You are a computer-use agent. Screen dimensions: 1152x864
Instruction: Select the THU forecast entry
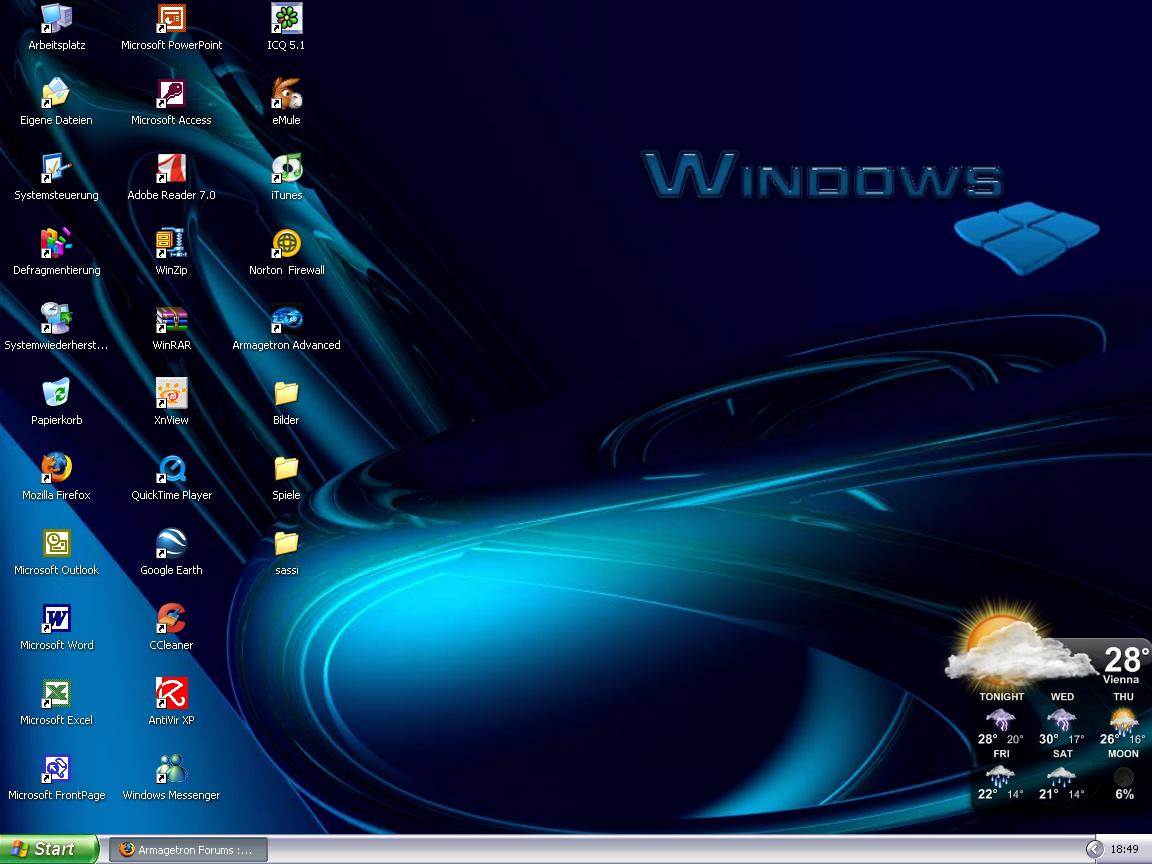point(1123,719)
